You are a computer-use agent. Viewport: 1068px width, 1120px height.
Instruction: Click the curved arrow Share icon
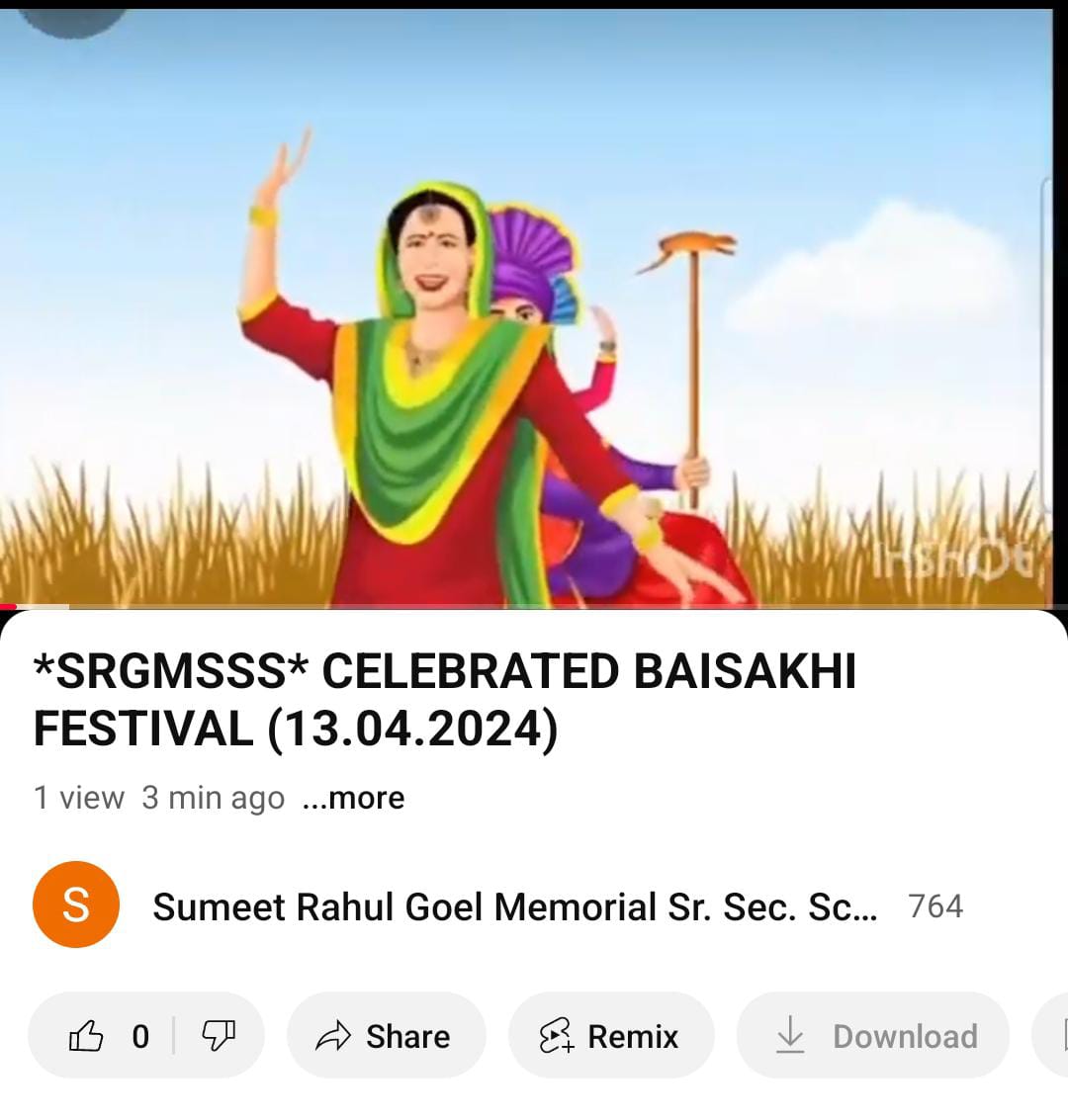333,1036
